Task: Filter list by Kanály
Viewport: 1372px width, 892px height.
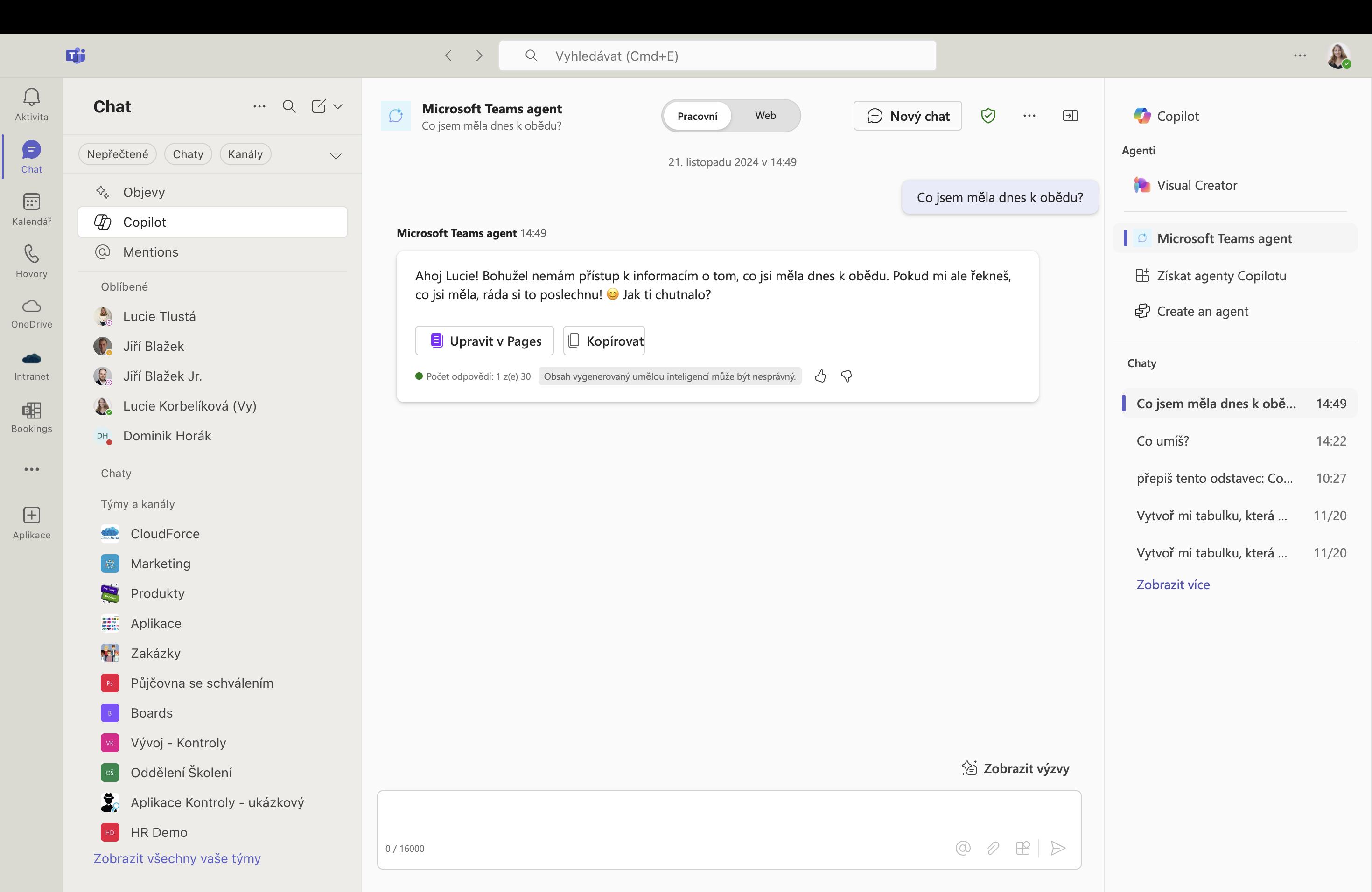Action: 245,154
